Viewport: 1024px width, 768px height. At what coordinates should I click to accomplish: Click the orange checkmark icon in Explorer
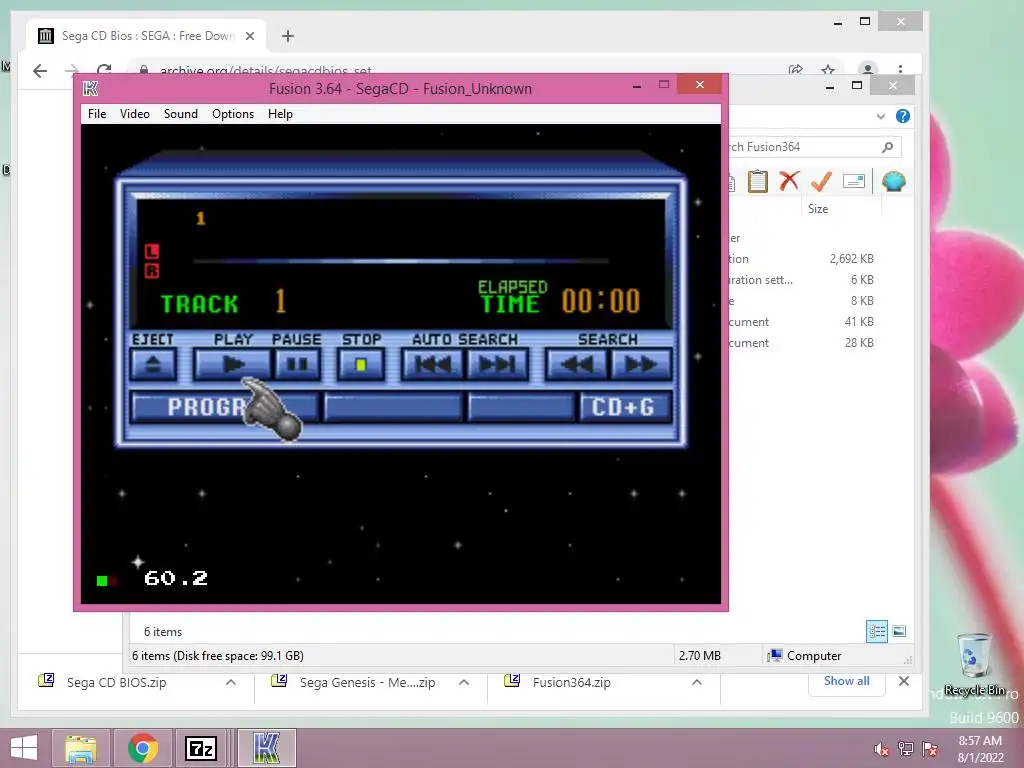tap(821, 181)
